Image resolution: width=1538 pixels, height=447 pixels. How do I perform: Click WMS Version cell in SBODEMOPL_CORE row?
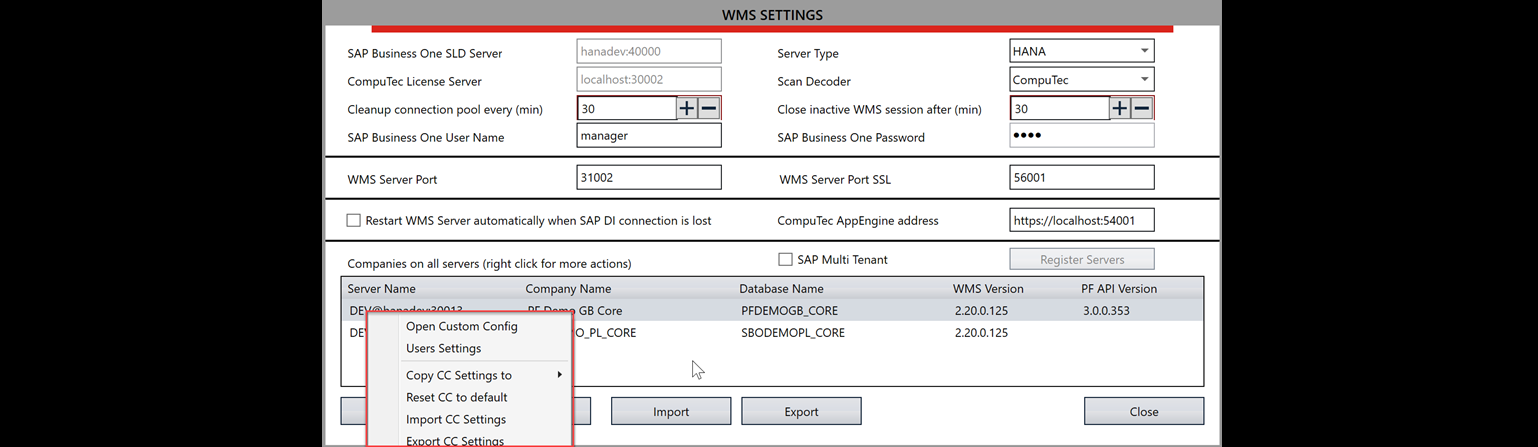click(x=981, y=332)
